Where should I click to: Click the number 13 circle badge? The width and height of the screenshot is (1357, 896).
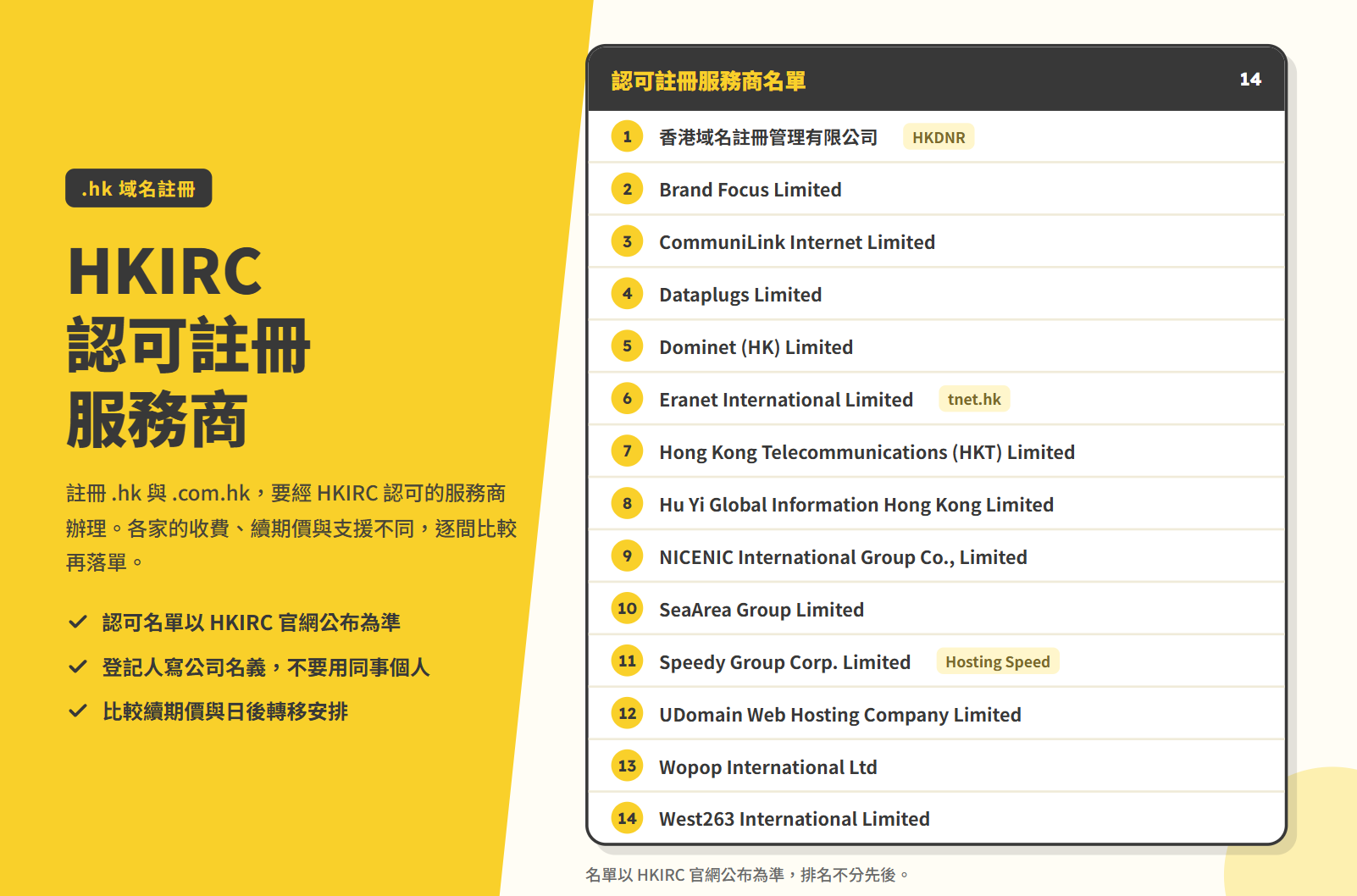(627, 766)
